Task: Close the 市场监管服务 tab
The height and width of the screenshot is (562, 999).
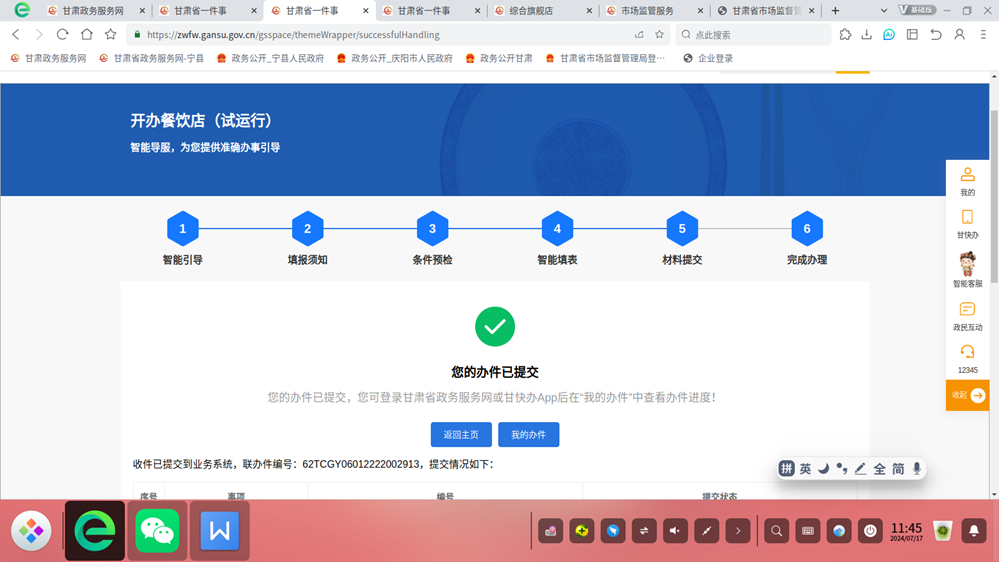Action: [700, 11]
